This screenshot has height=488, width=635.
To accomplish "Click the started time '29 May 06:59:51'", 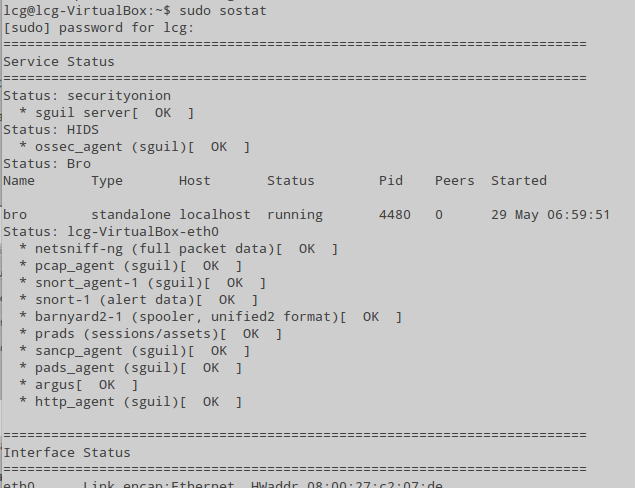I will point(550,215).
